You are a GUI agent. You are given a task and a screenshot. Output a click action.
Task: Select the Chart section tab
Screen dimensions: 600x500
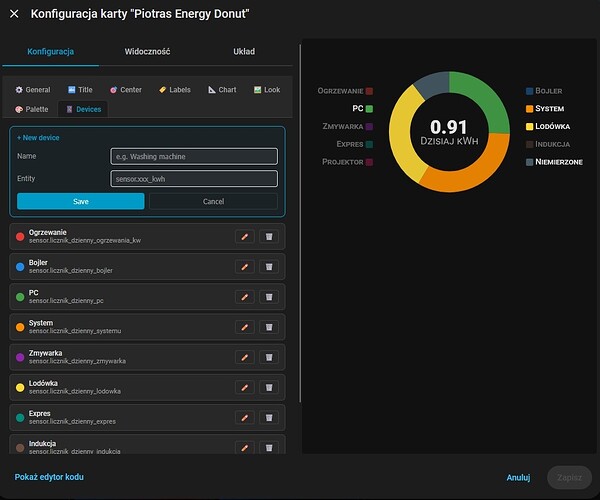[222, 90]
